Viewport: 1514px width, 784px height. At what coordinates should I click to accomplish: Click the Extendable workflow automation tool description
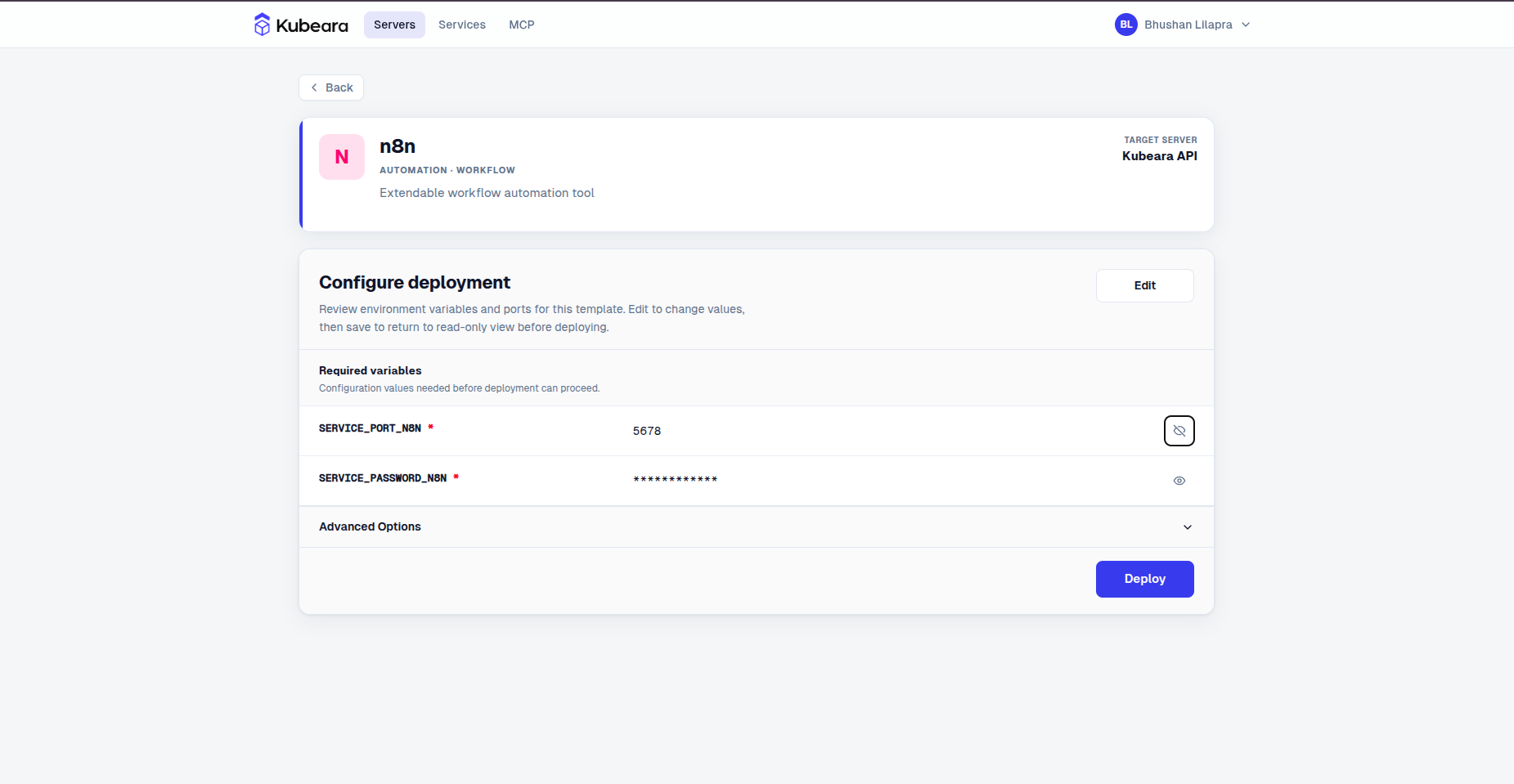click(487, 193)
